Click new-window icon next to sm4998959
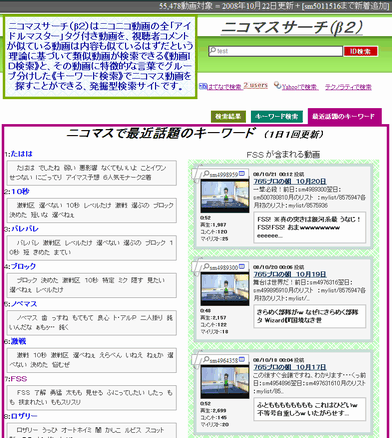This screenshot has height=438, width=392. tap(242, 174)
